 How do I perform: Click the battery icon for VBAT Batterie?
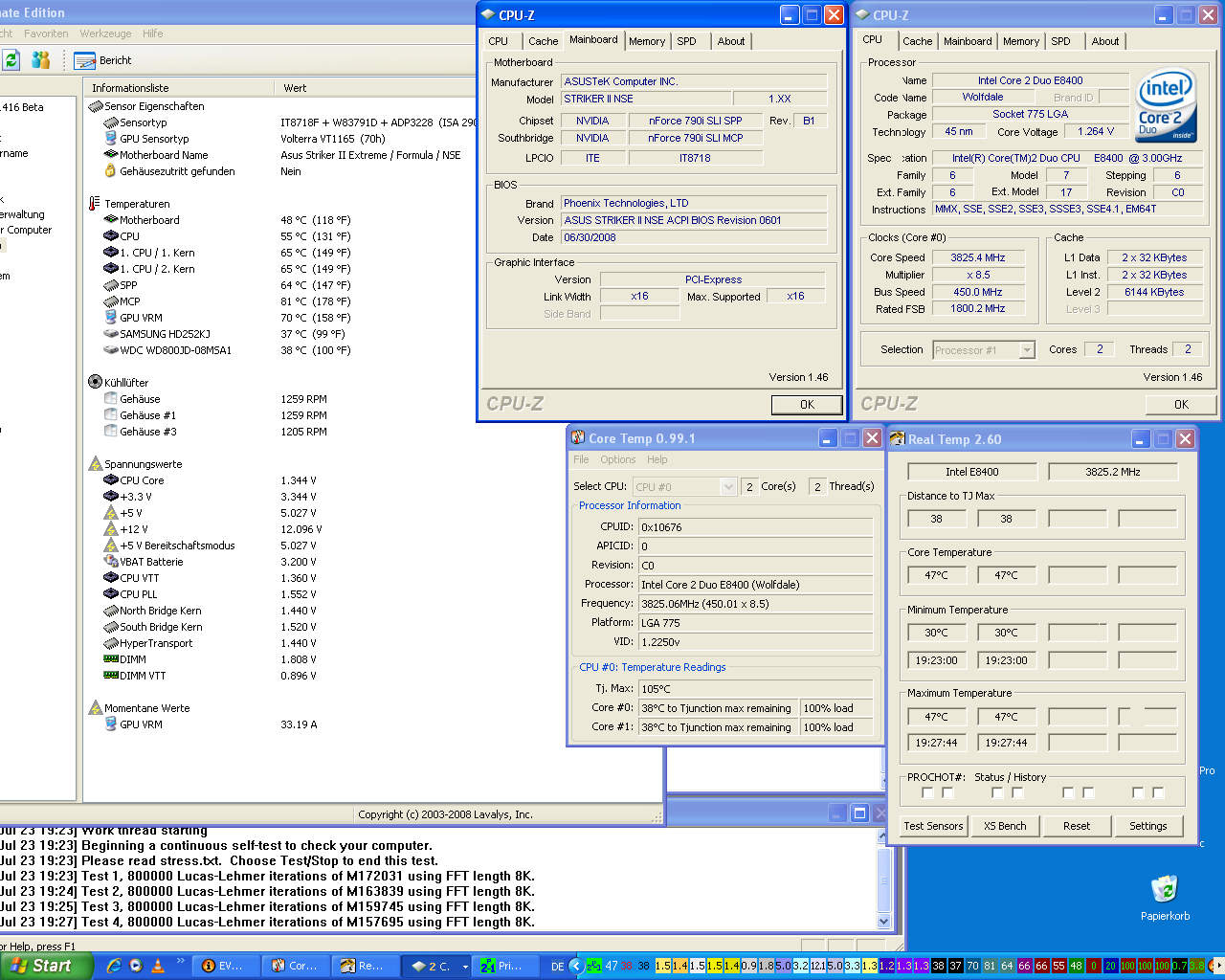pyautogui.click(x=111, y=562)
